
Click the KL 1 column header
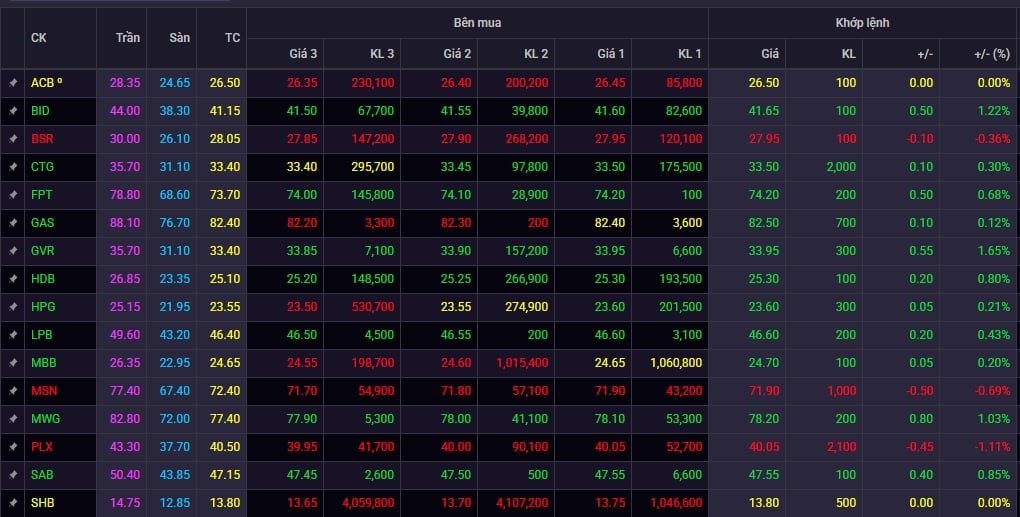pos(690,53)
